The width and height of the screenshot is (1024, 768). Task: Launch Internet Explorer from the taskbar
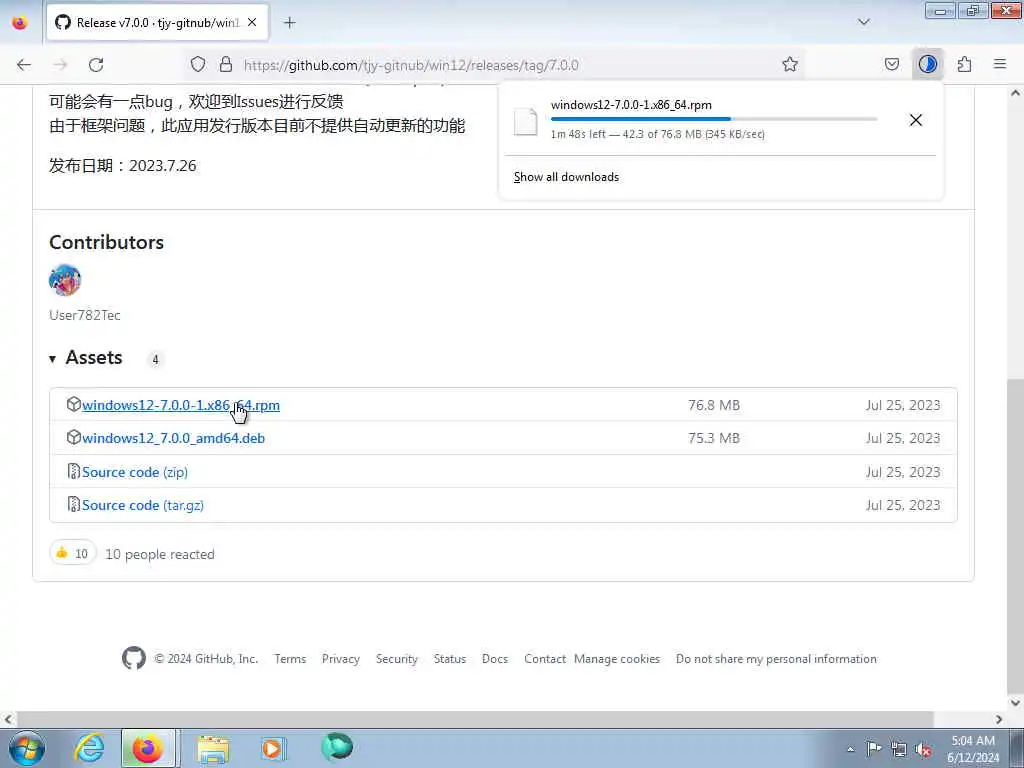(x=89, y=748)
